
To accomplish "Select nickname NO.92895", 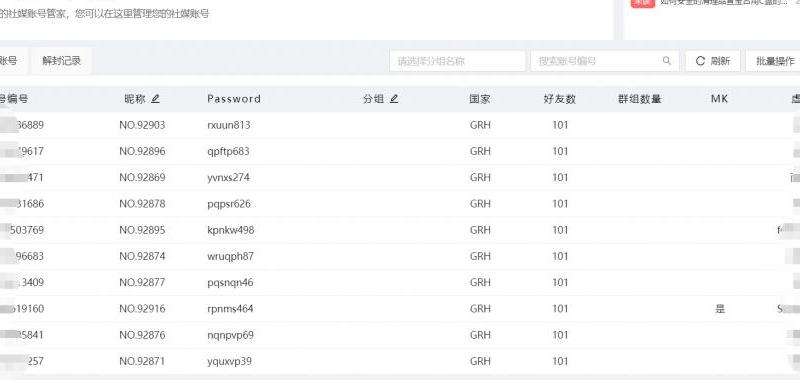I will coord(142,230).
